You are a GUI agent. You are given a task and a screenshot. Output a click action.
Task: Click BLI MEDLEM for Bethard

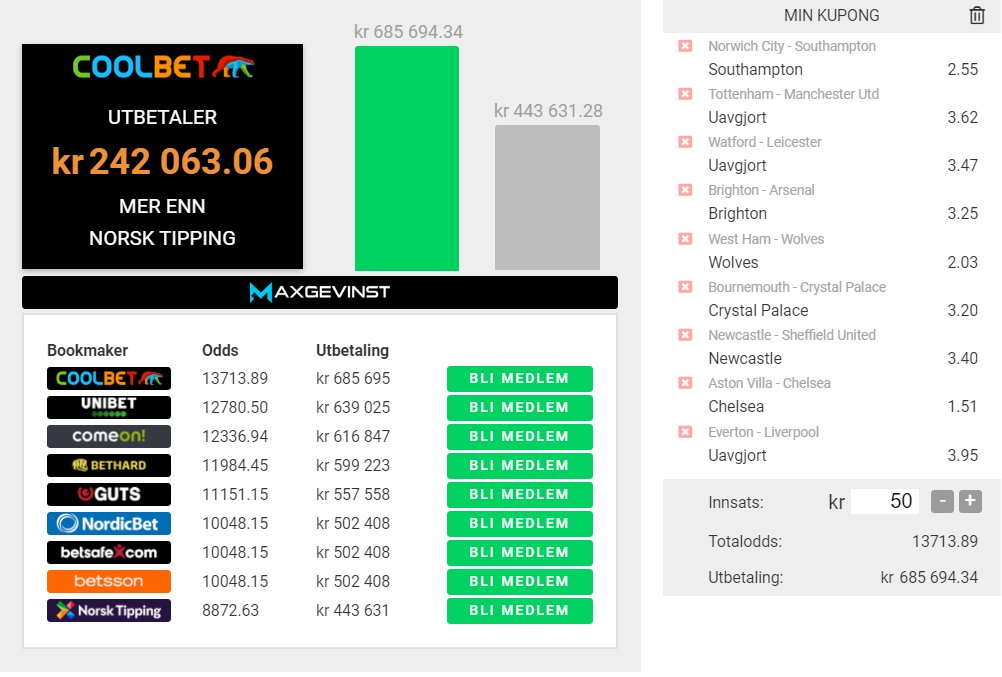pyautogui.click(x=520, y=465)
